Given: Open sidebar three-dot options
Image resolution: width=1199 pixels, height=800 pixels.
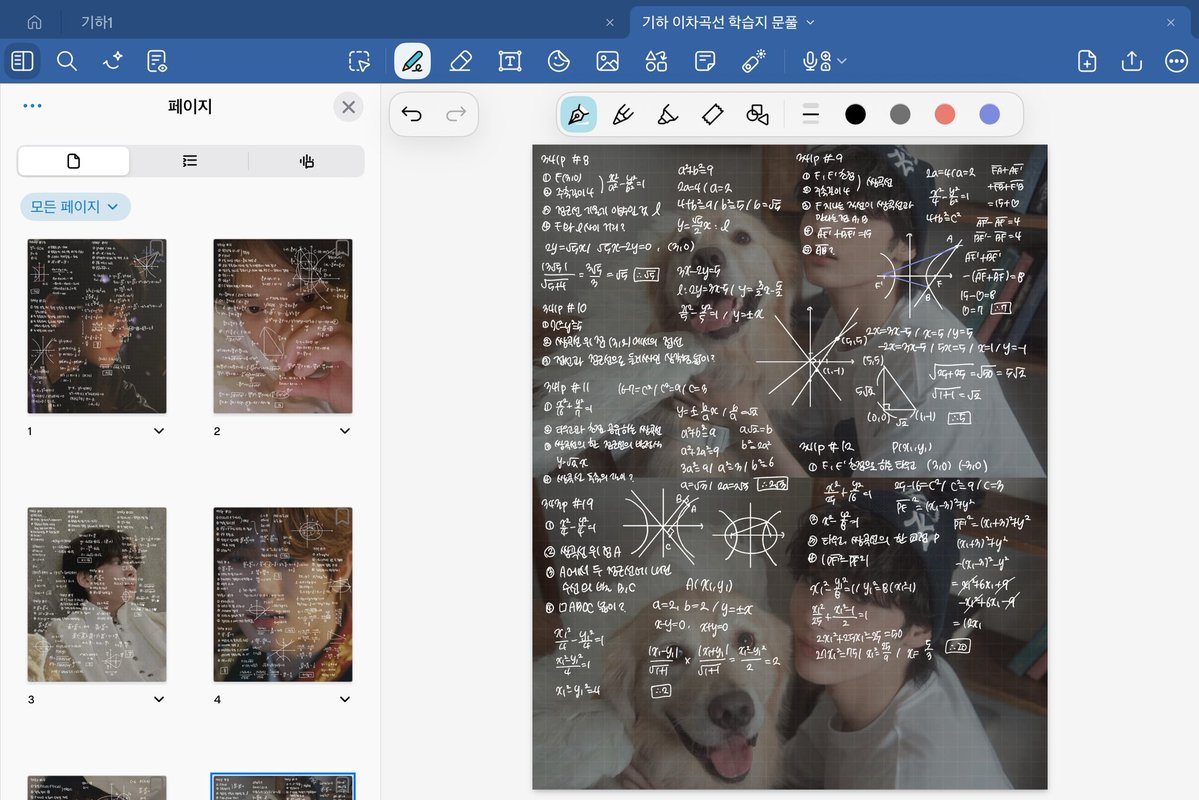Looking at the screenshot, I should coord(33,106).
